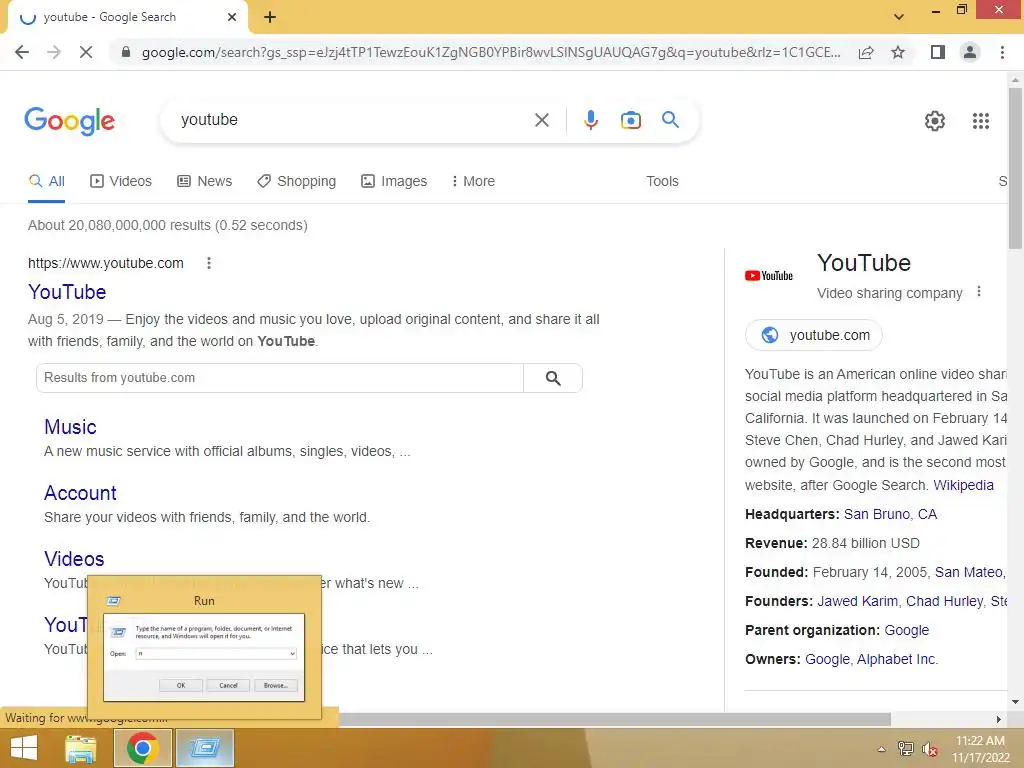The height and width of the screenshot is (768, 1024).
Task: Open Chad Hurley founder link
Action: (944, 601)
